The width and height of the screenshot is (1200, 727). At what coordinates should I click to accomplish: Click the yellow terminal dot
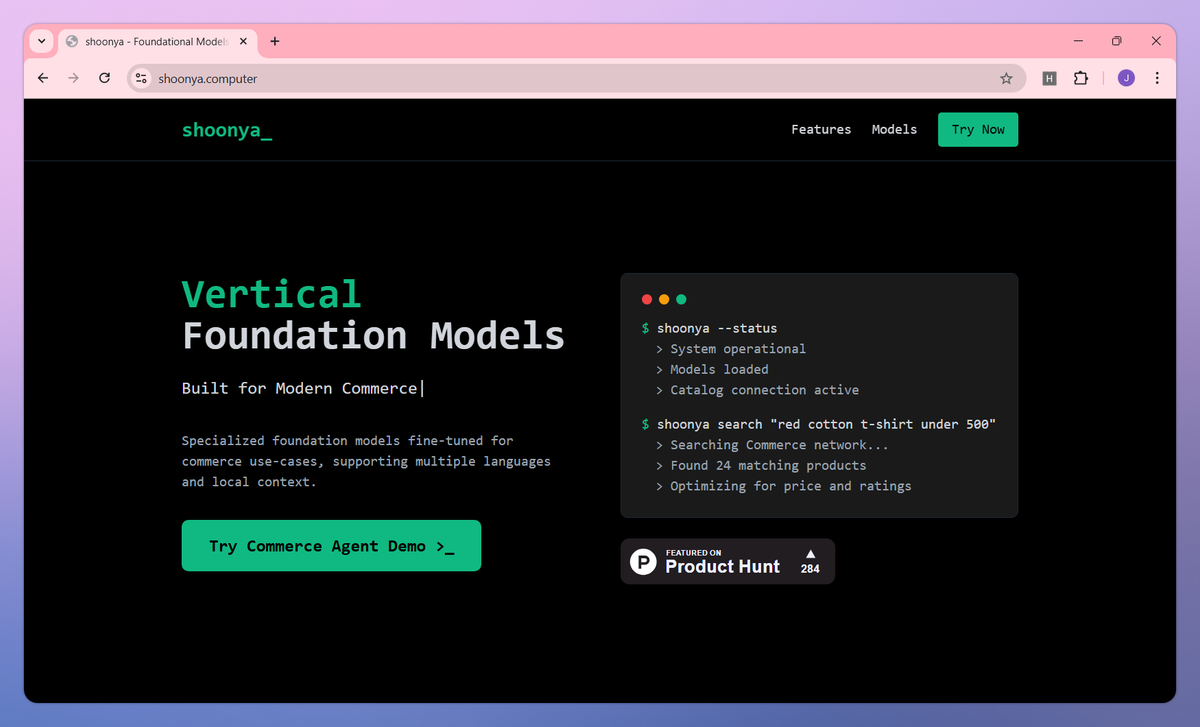pyautogui.click(x=664, y=299)
